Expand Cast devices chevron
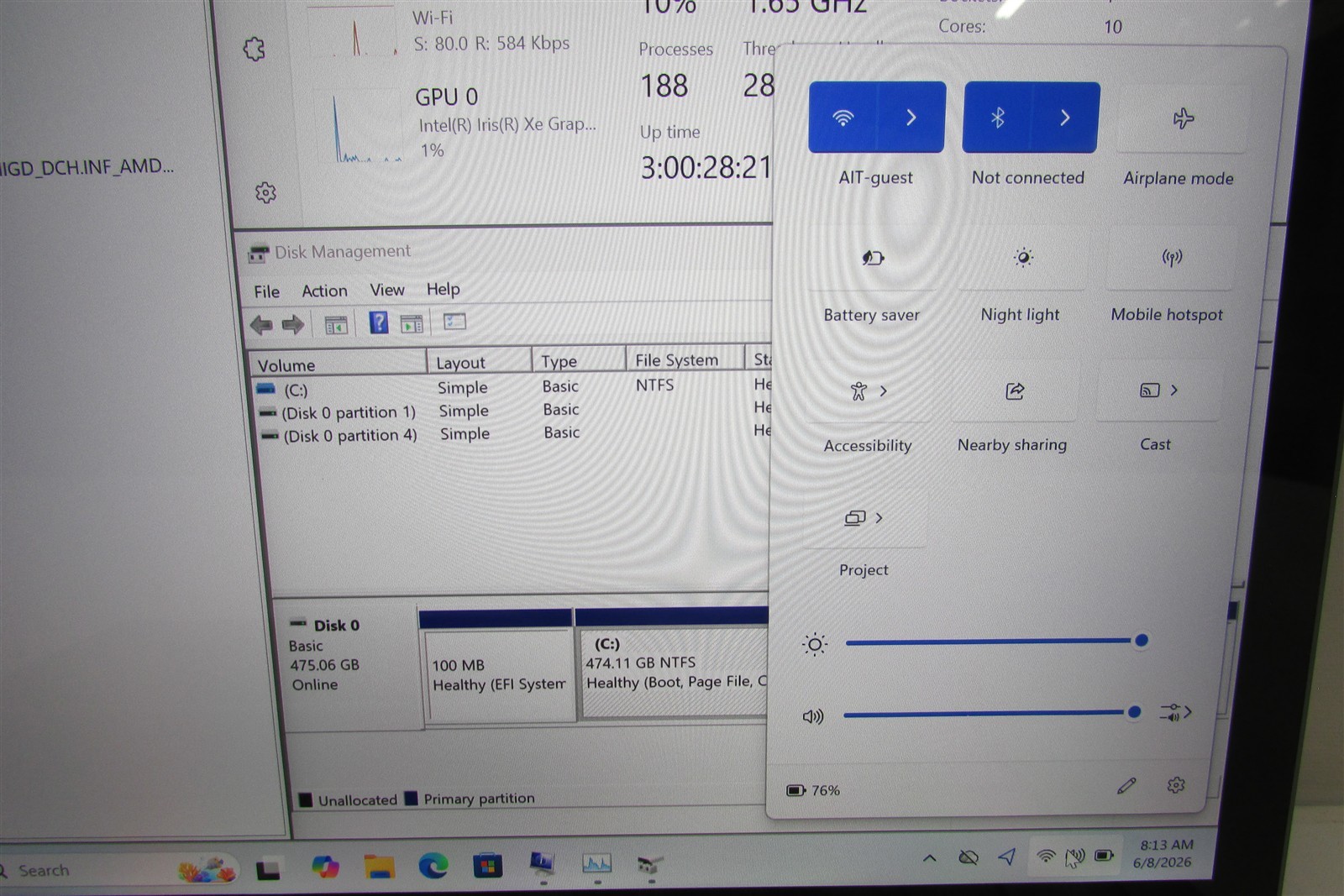The height and width of the screenshot is (896, 1344). tap(1174, 390)
